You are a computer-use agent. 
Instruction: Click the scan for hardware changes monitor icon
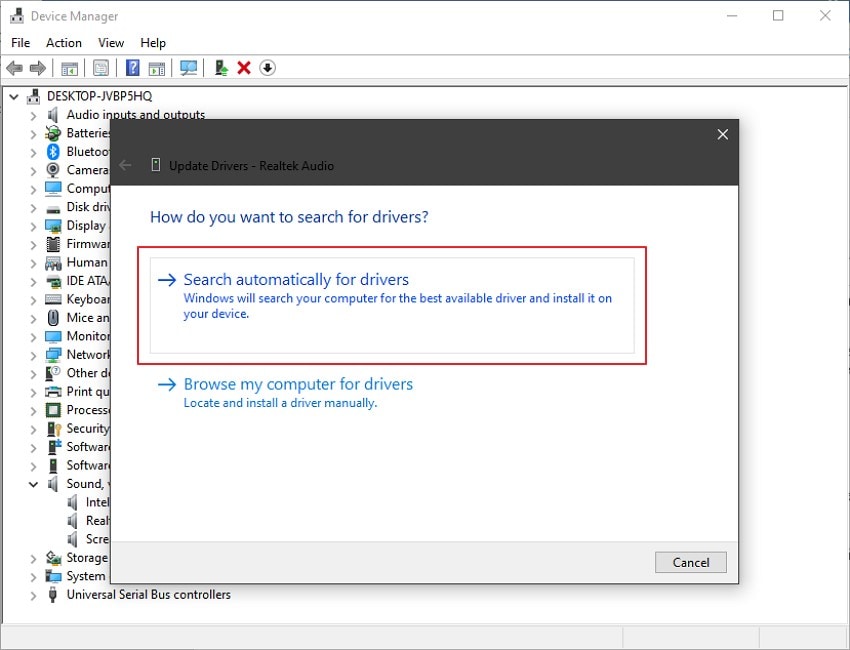point(188,68)
